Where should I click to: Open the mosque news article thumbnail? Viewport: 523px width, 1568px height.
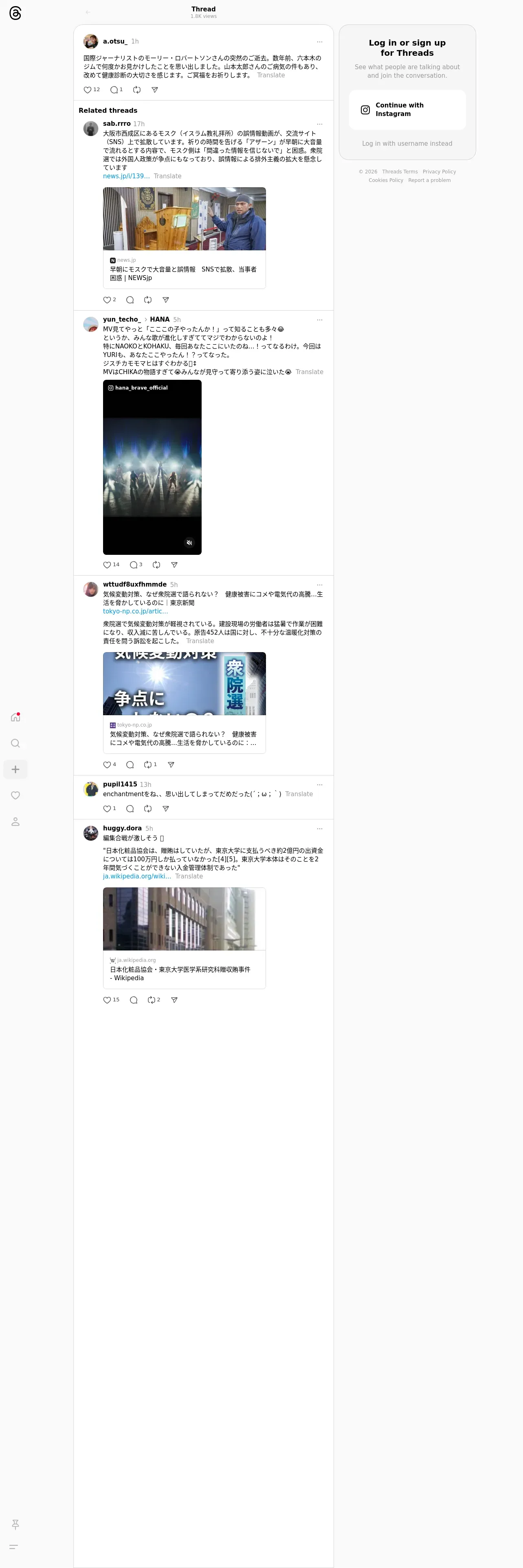coord(185,219)
